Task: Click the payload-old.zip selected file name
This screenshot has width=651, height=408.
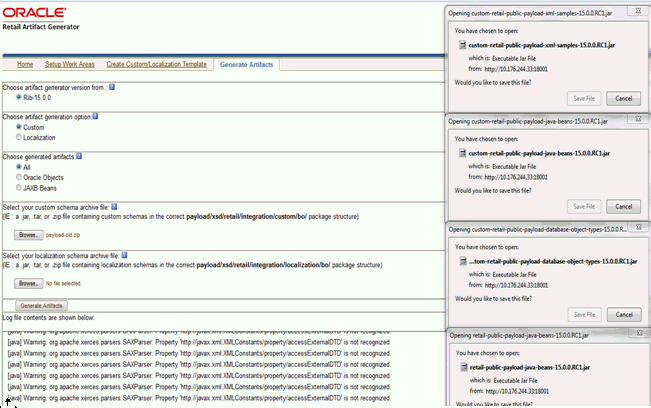Action: pos(63,235)
